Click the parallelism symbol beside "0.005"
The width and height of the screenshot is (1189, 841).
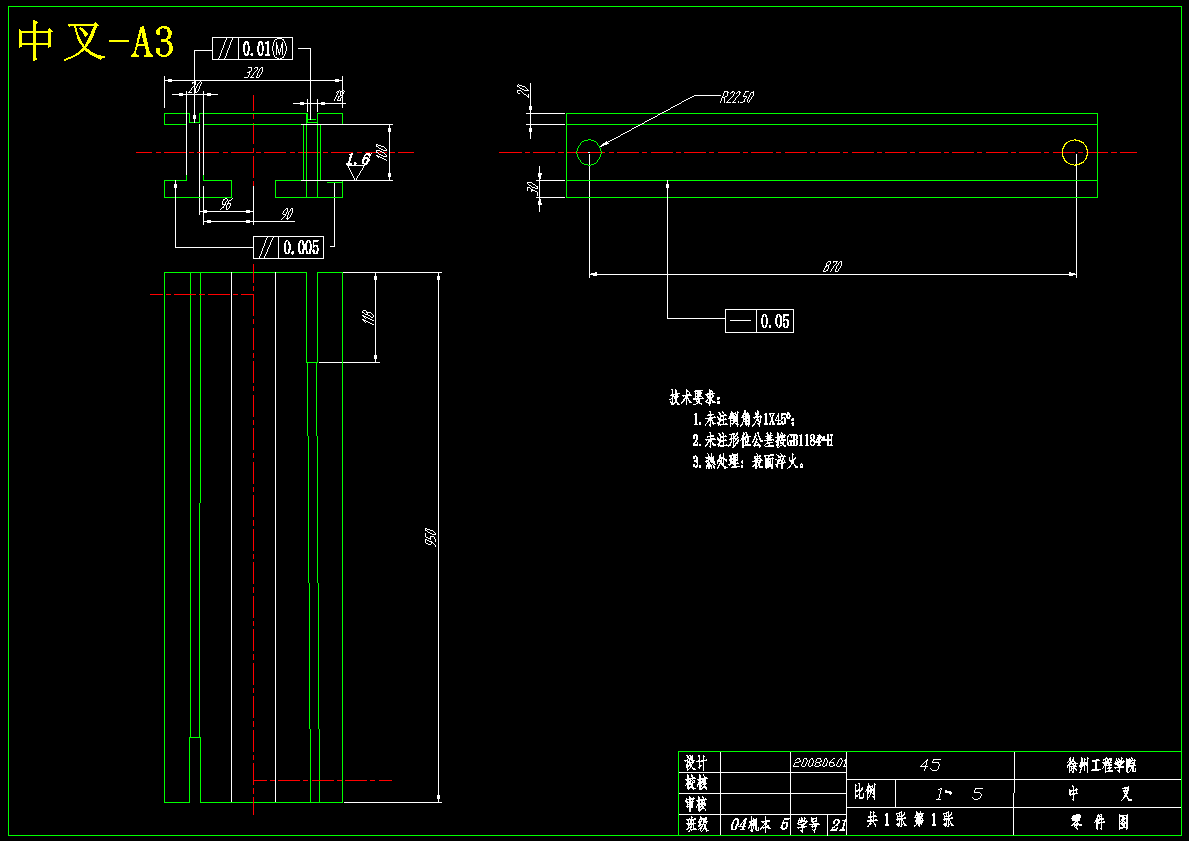pyautogui.click(x=266, y=247)
